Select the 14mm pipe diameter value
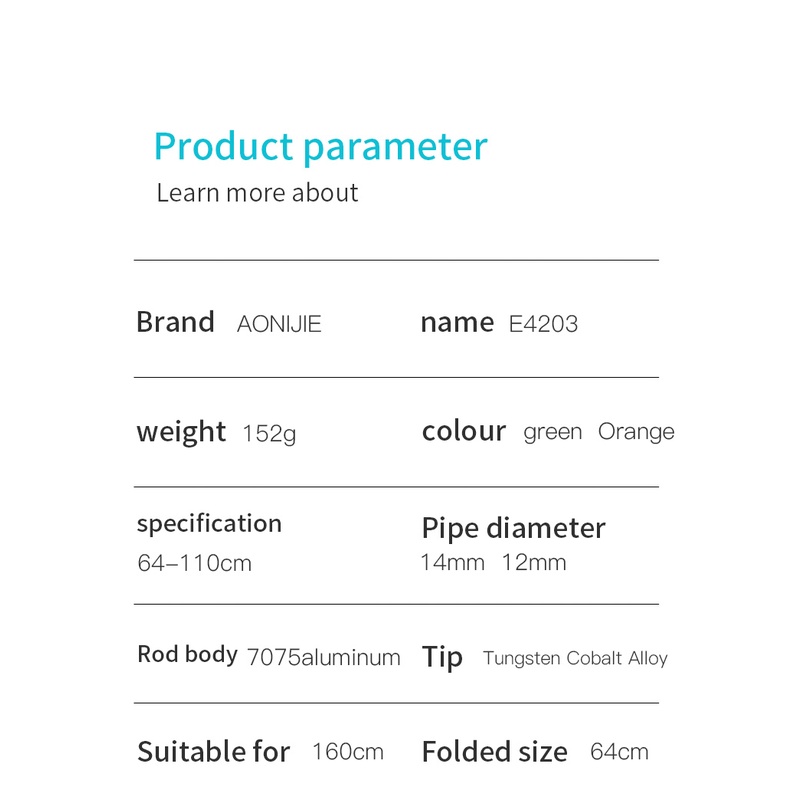Screen dimensions: 790x790 pyautogui.click(x=452, y=563)
